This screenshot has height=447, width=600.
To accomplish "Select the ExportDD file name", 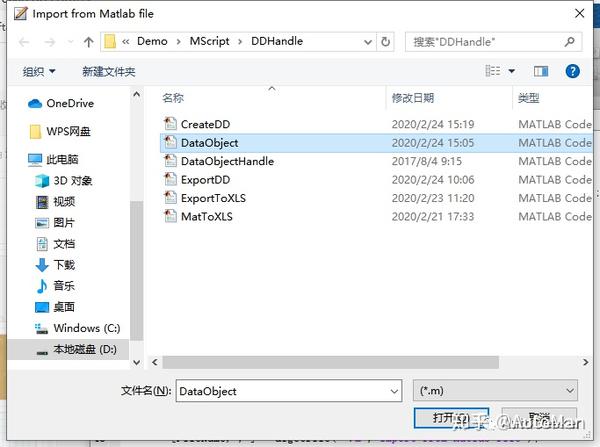I will 205,179.
